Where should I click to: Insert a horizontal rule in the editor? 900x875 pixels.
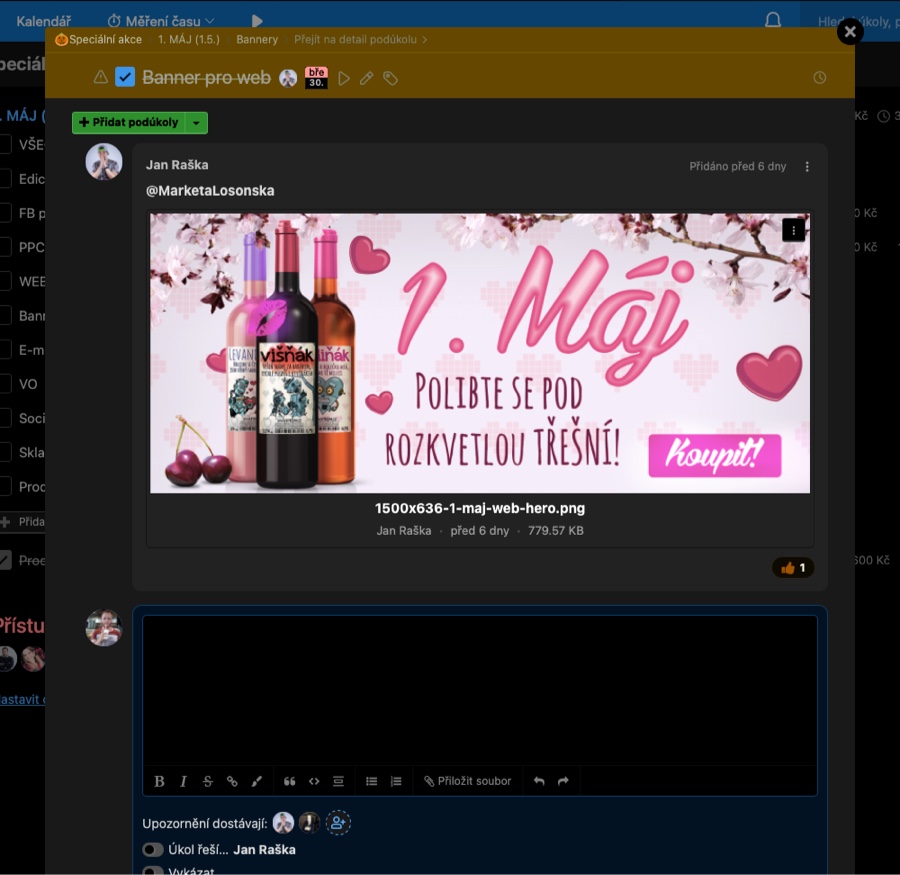coord(339,781)
